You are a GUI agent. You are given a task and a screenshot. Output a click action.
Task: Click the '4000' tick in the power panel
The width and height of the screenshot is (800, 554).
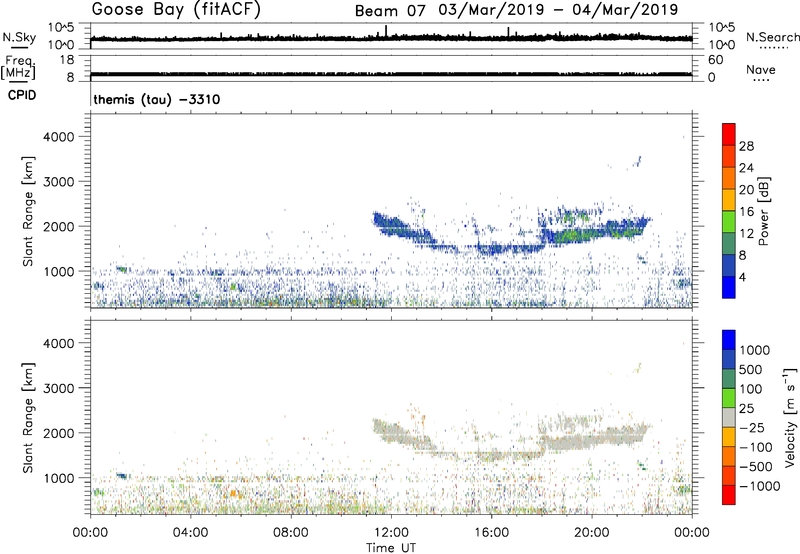58,137
